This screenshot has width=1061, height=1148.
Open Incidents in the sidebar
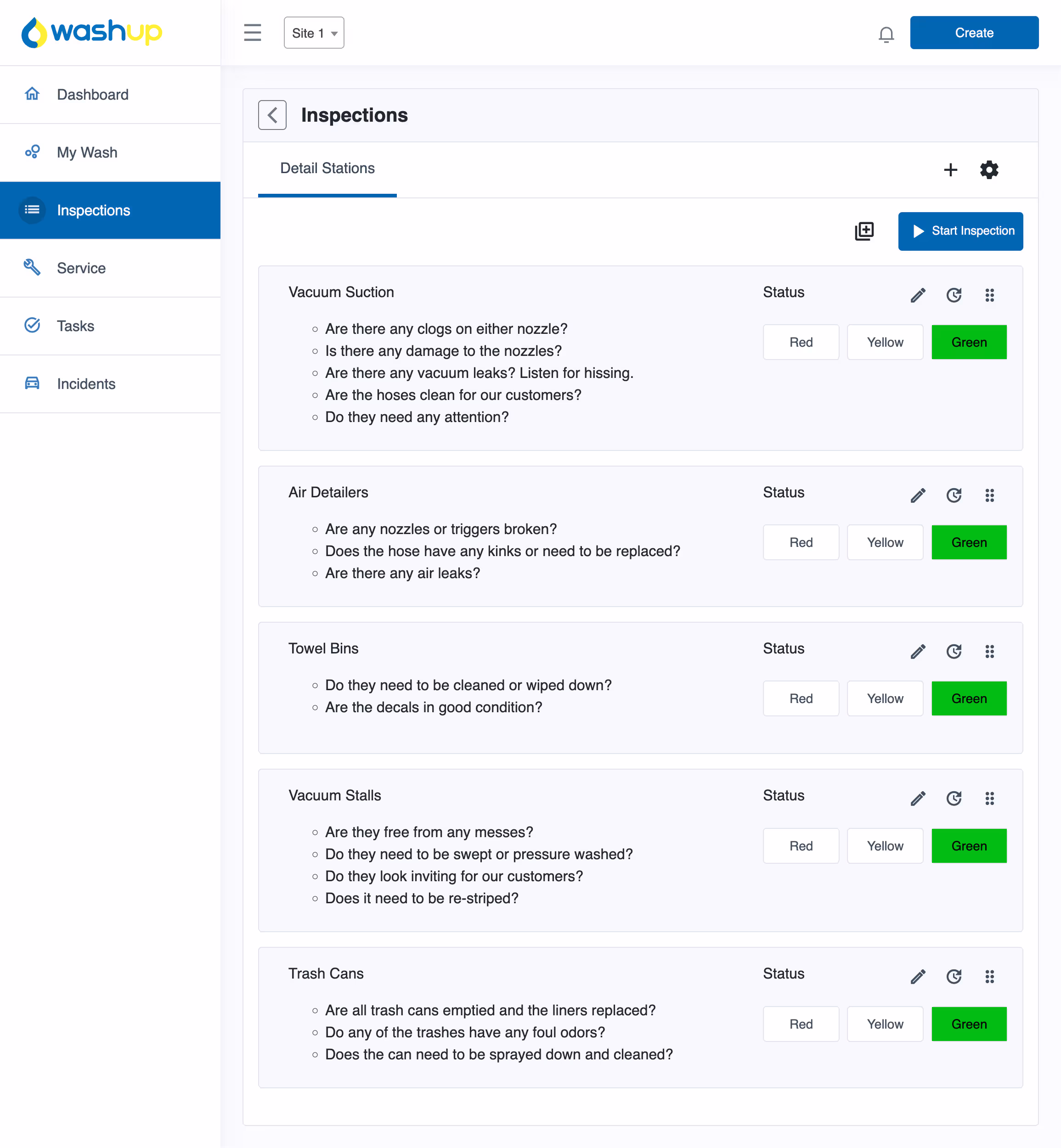[110, 384]
